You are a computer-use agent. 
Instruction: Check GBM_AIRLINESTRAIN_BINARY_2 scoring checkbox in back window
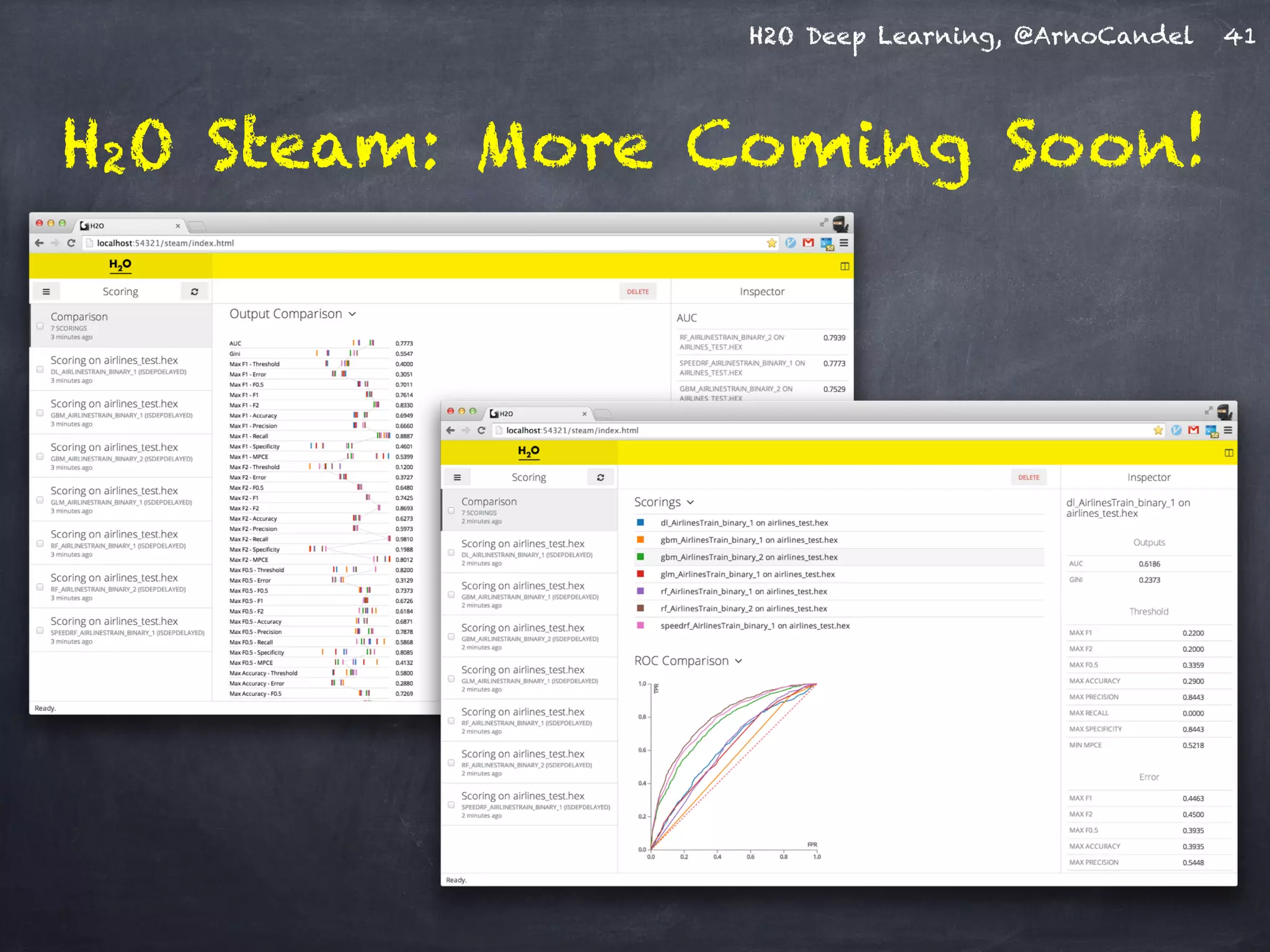(40, 456)
